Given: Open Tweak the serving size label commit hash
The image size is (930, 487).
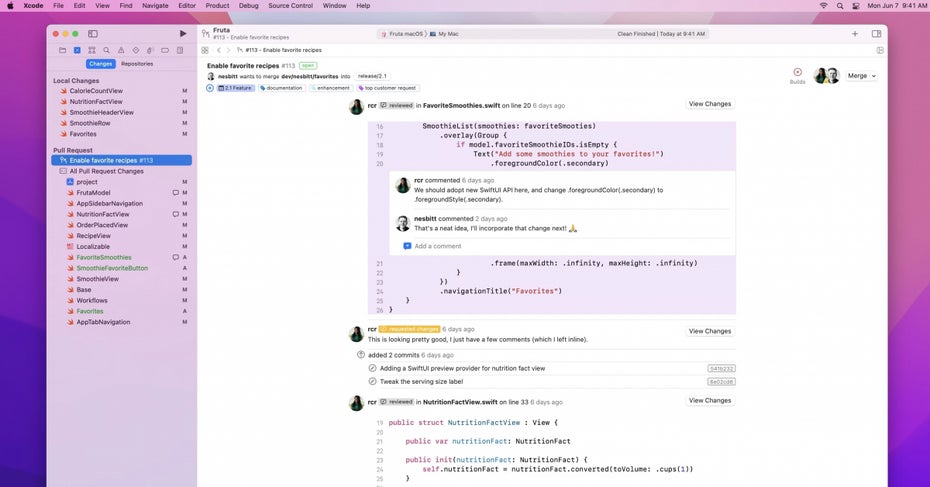Looking at the screenshot, I should pos(721,382).
